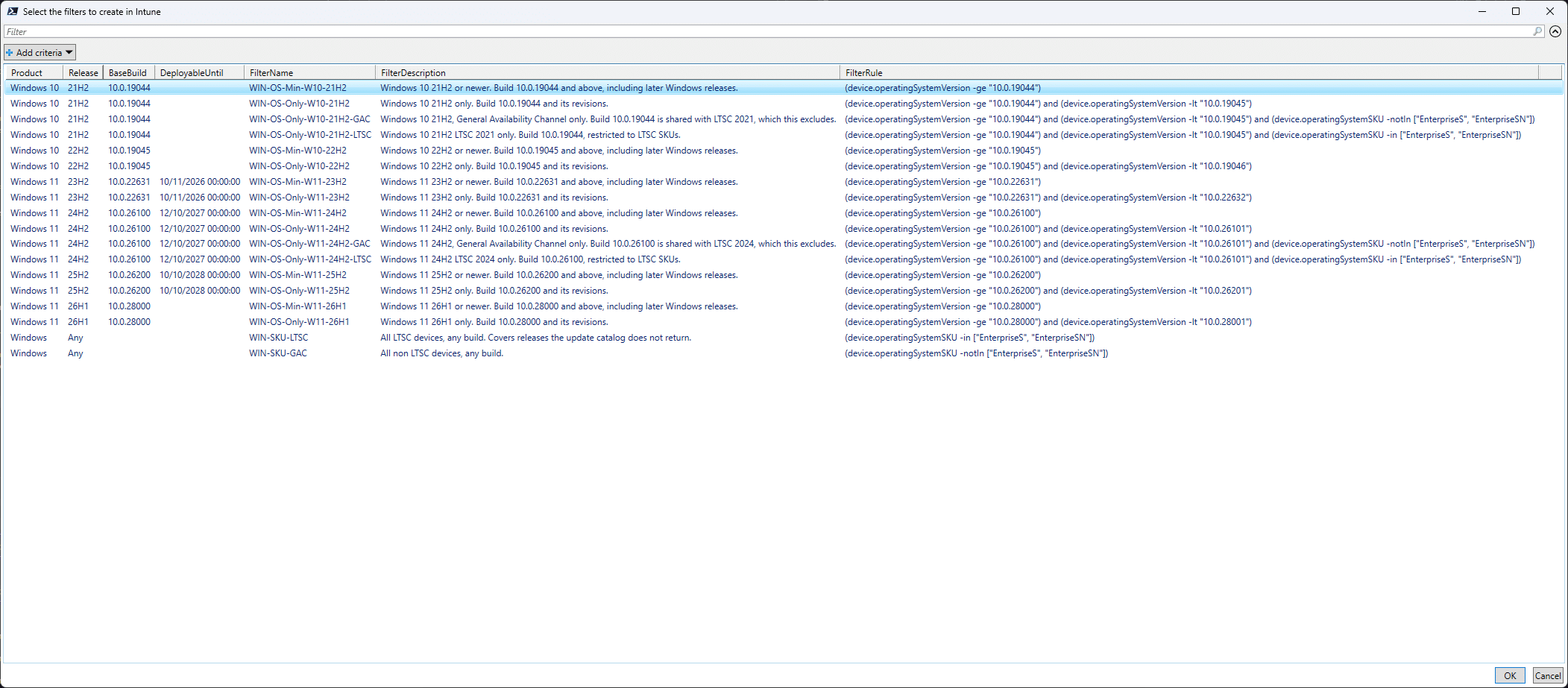Viewport: 1568px width, 688px height.
Task: Select the WIN-OS-Only-W10-21H2-LTSC filter name
Action: point(310,135)
